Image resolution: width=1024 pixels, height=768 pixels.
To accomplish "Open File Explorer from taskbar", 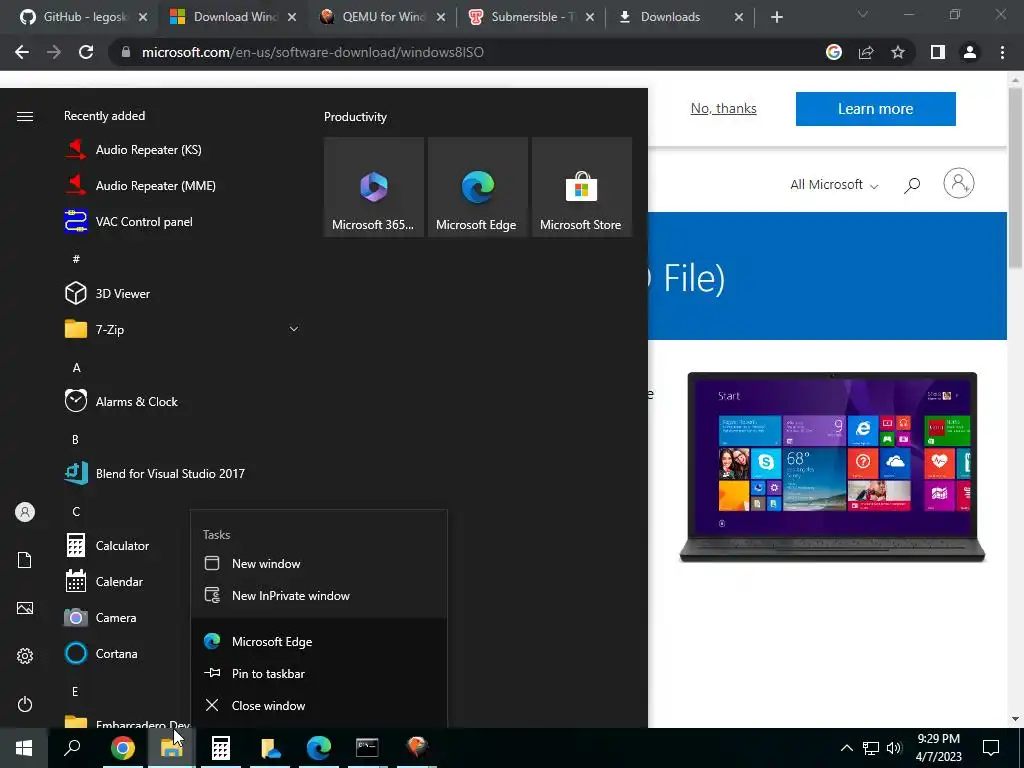I will coord(171,747).
